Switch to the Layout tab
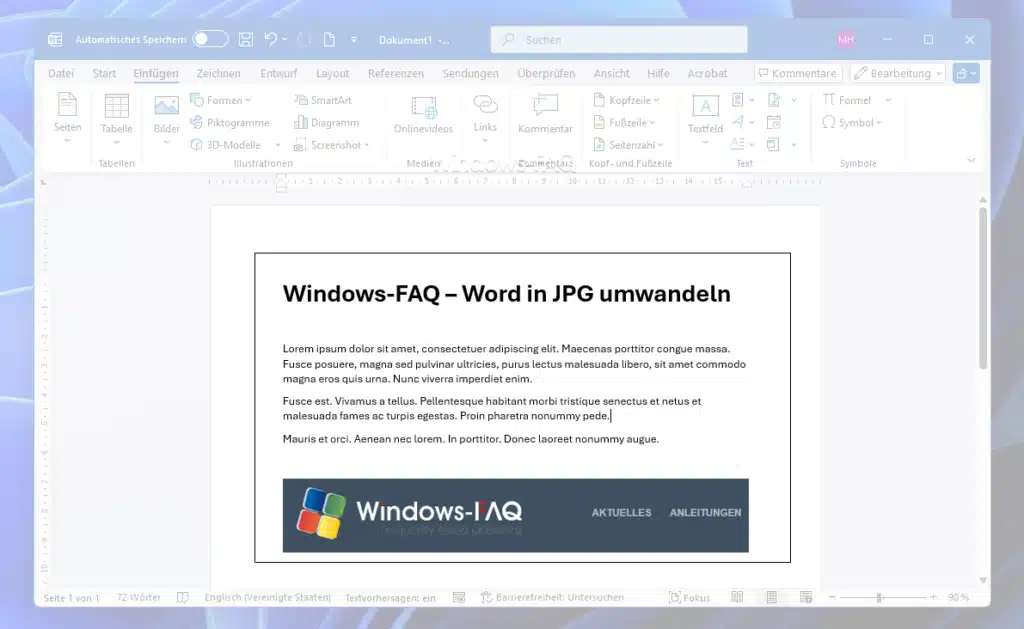This screenshot has width=1024, height=629. point(332,73)
